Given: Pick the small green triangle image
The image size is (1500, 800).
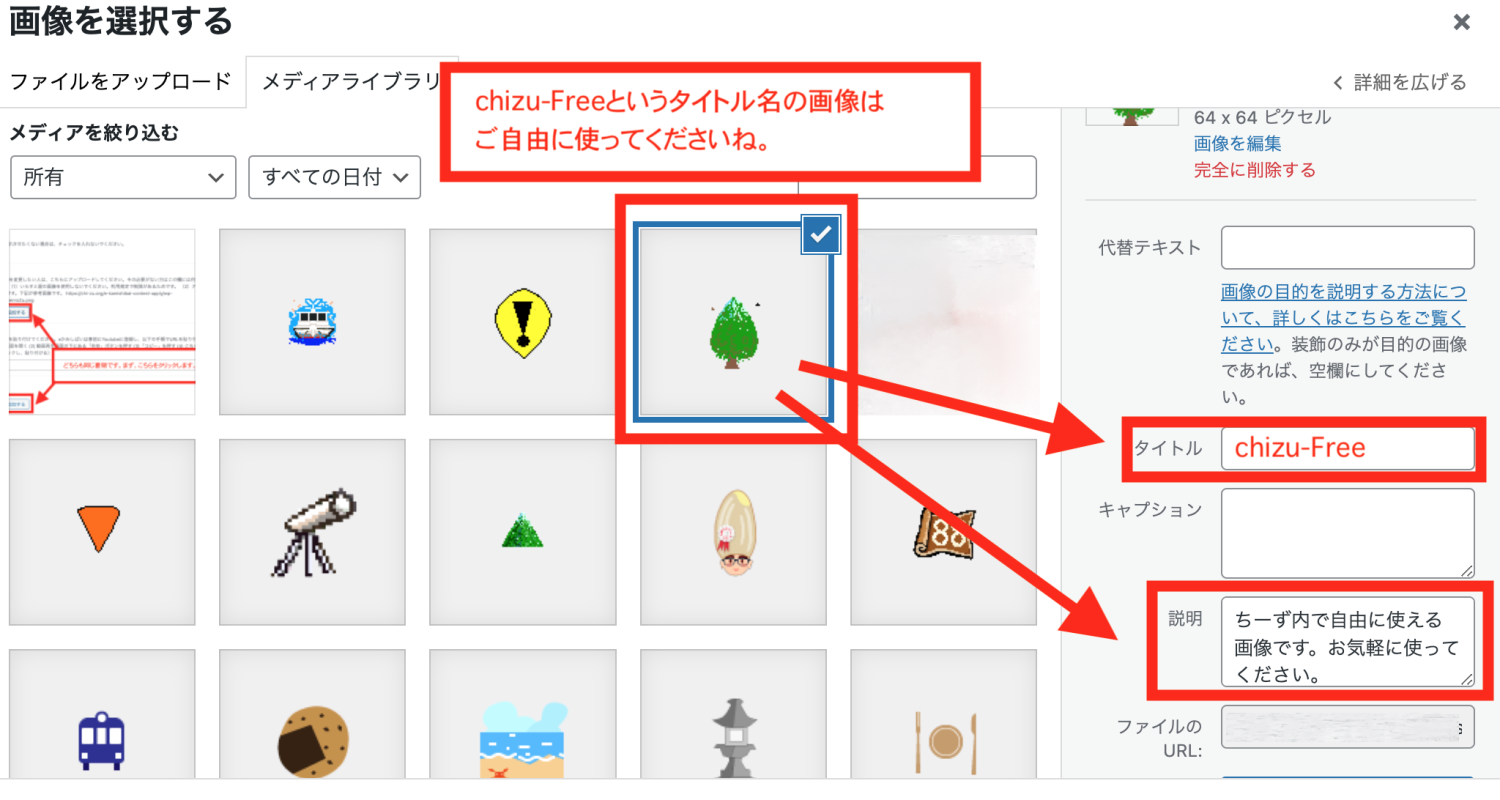Looking at the screenshot, I should click(x=523, y=532).
